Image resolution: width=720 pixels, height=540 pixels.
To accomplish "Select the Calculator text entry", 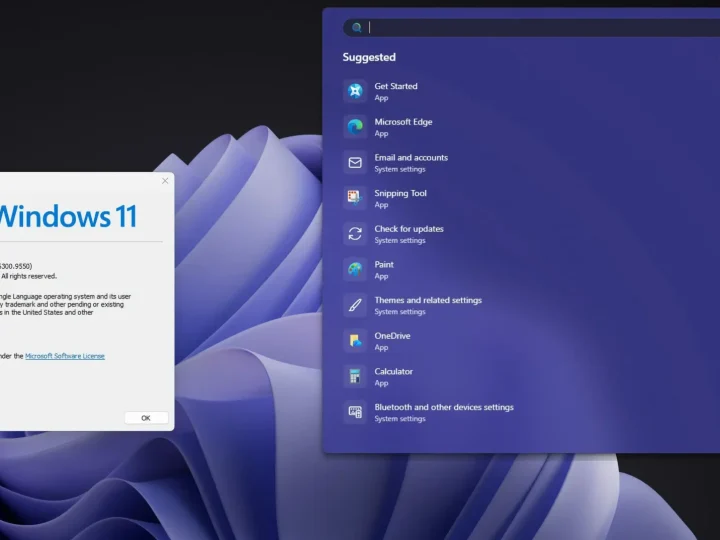I will tap(394, 371).
